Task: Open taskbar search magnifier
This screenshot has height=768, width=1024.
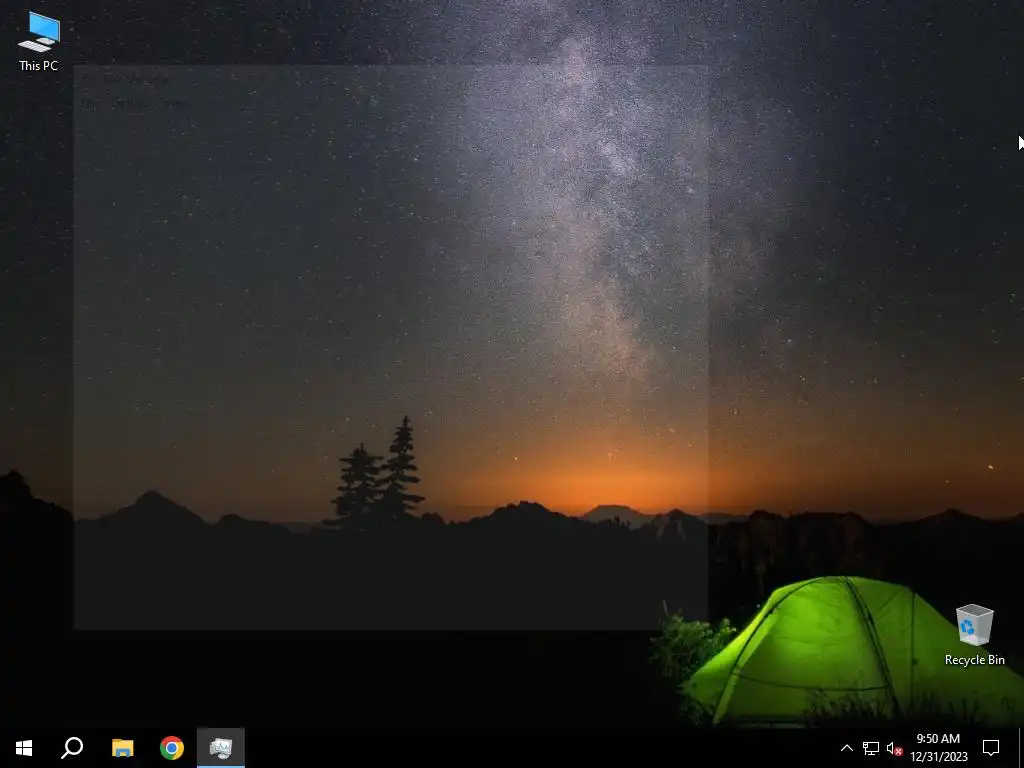Action: (x=72, y=748)
